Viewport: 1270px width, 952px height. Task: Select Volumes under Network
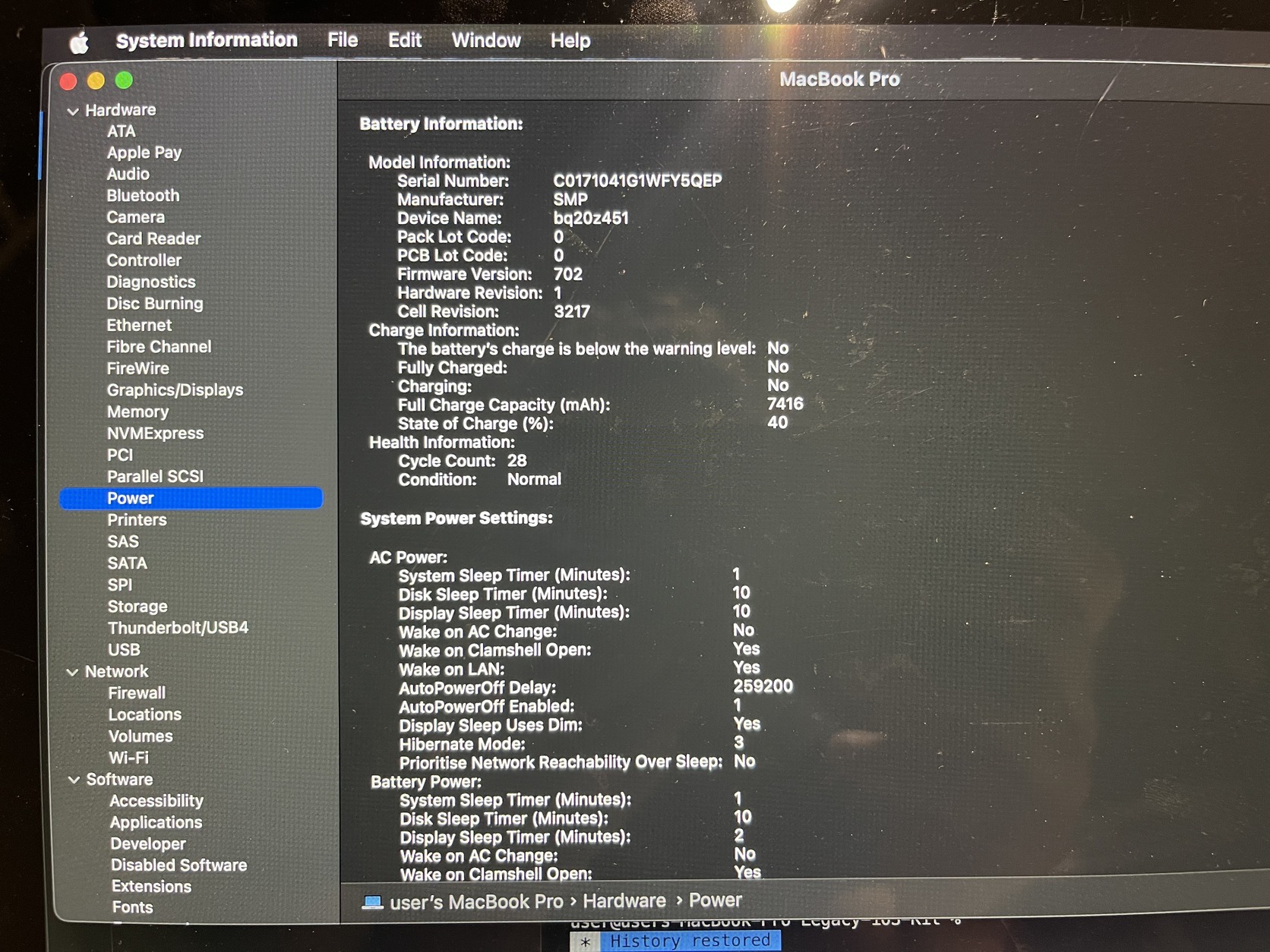point(141,736)
